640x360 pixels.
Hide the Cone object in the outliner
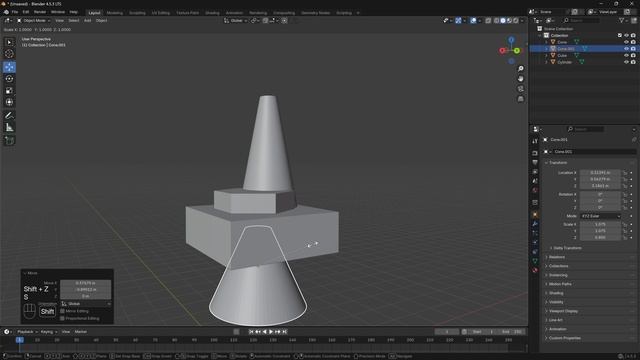tap(626, 42)
